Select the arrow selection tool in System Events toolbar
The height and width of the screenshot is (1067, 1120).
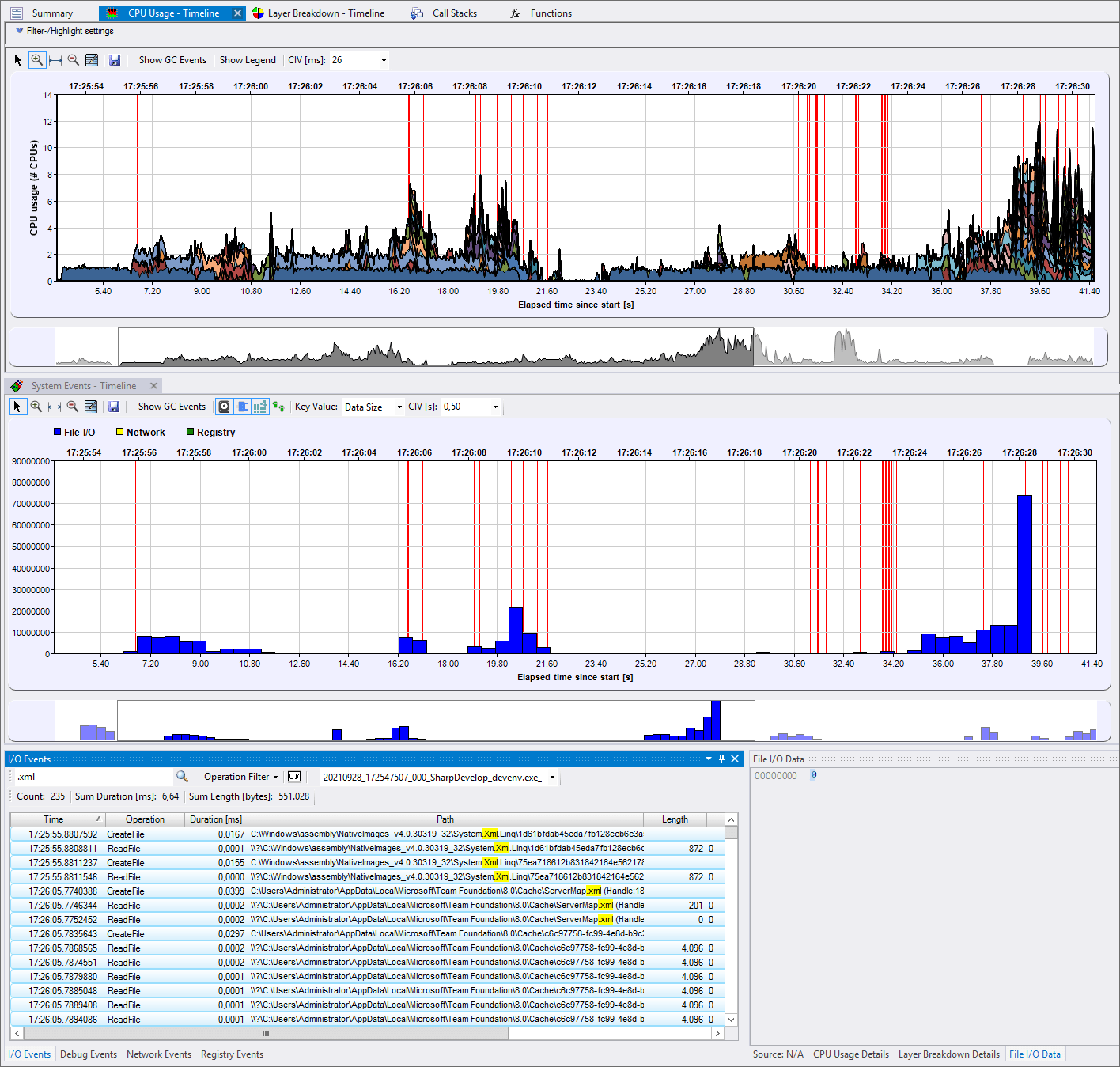pyautogui.click(x=17, y=406)
